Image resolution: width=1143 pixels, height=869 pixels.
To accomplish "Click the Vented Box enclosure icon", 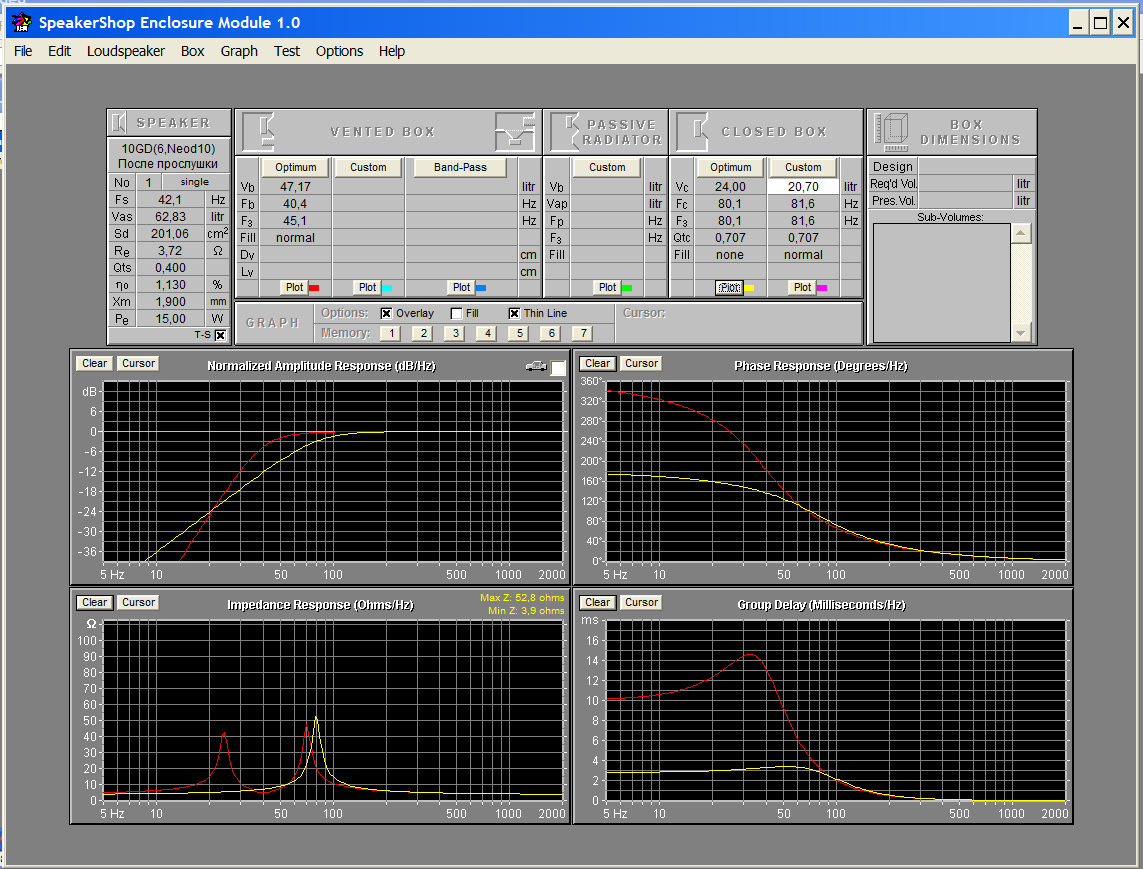I will pos(260,131).
